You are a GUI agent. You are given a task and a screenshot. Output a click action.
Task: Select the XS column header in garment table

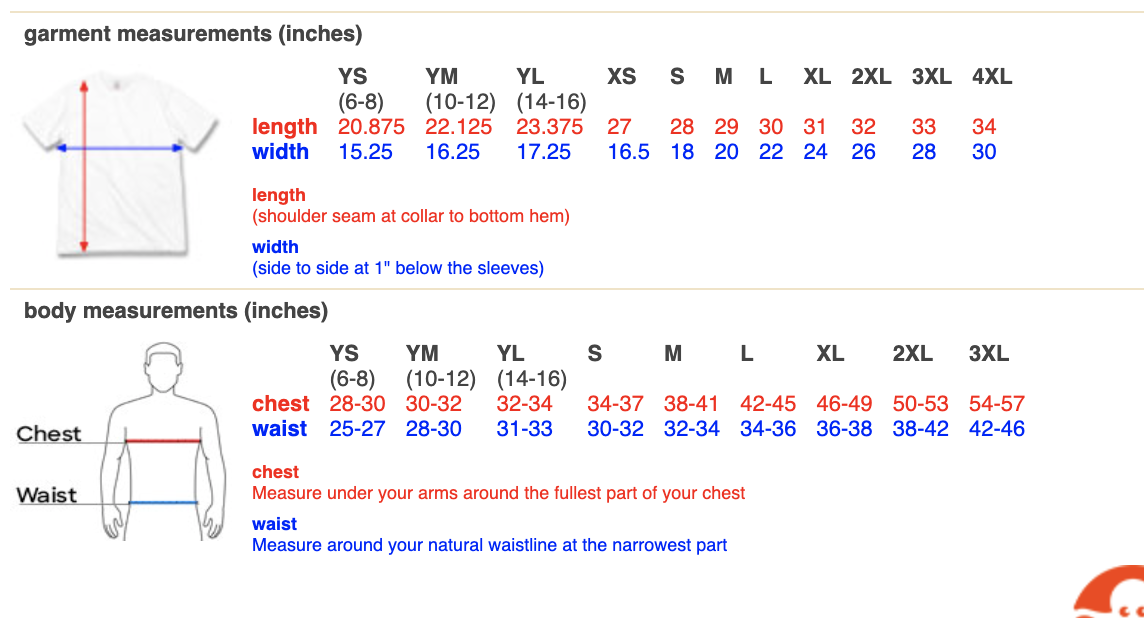point(622,77)
